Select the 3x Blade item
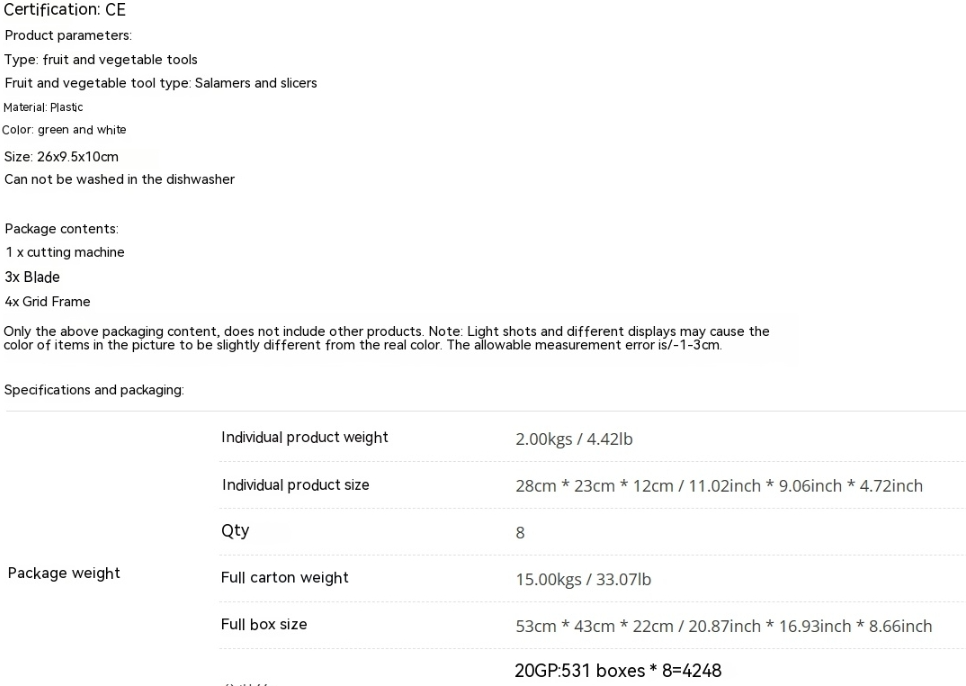 (x=32, y=277)
